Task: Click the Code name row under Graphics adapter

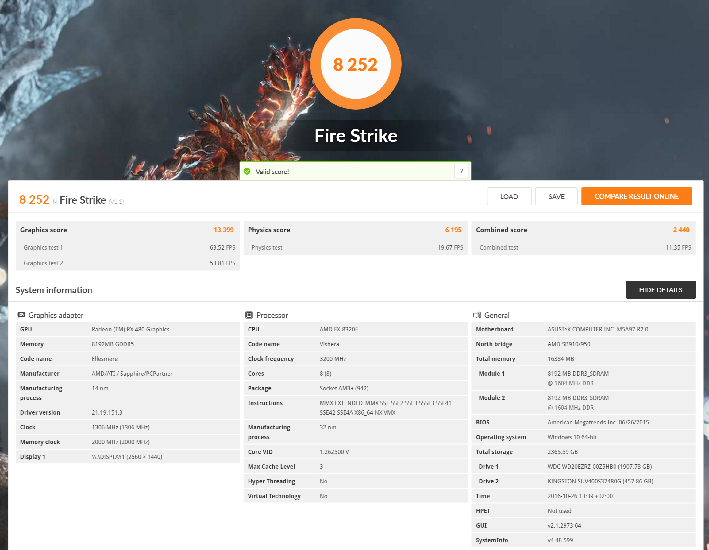Action: 128,359
